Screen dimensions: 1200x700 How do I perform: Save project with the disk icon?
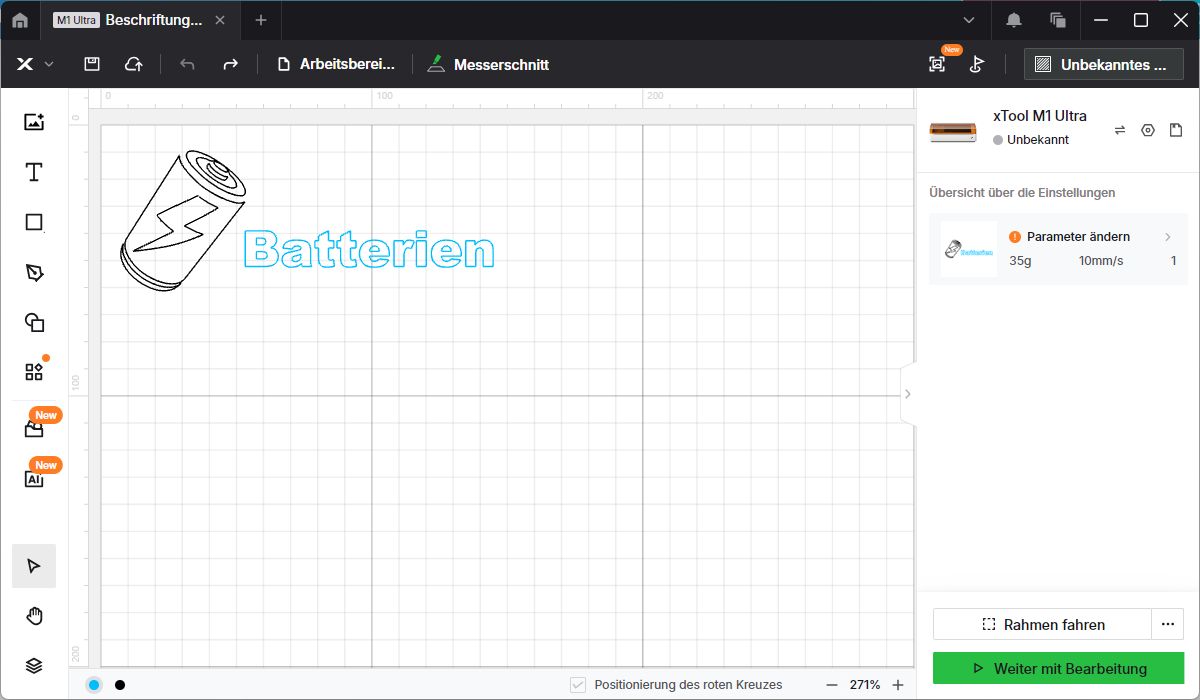pos(91,64)
